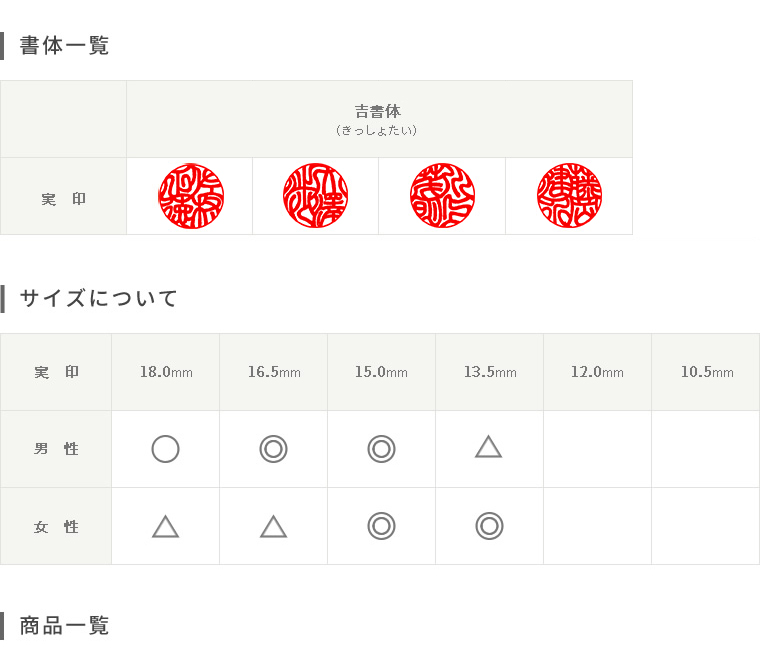This screenshot has width=760, height=666.
Task: Click the triangle for 男性 13.5mm
Action: pyautogui.click(x=488, y=447)
